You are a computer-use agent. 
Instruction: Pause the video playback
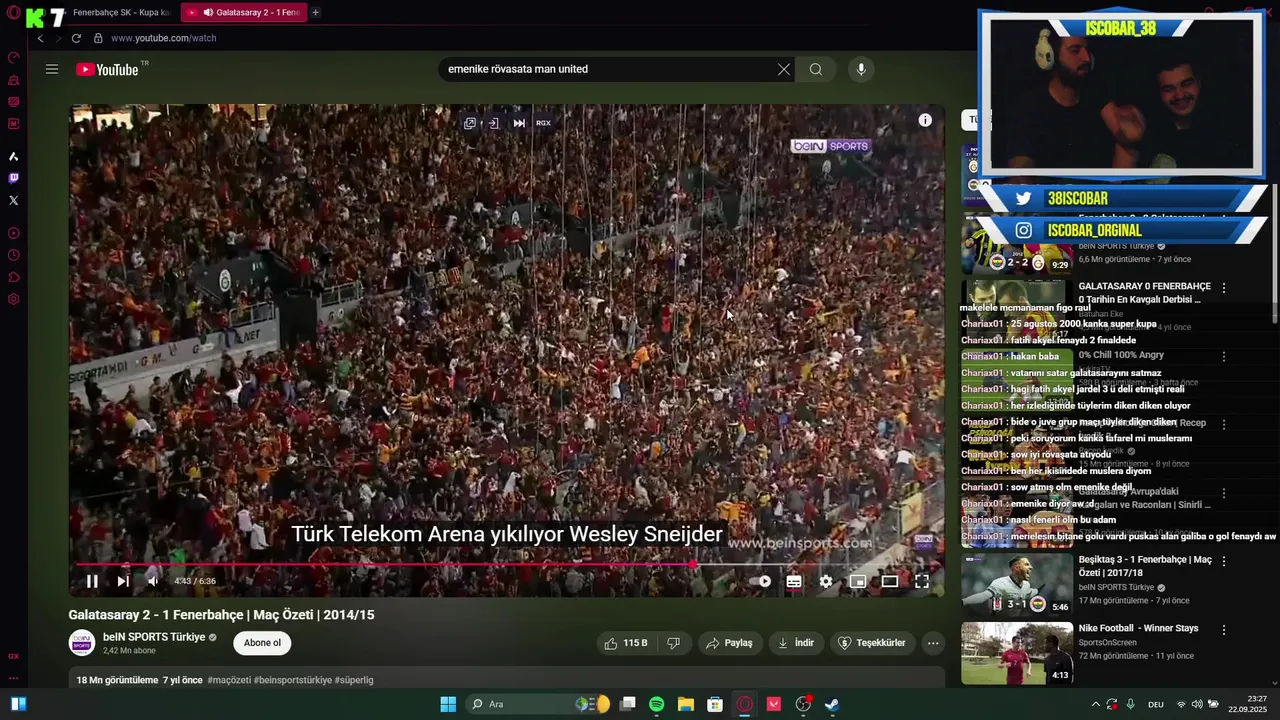point(92,581)
